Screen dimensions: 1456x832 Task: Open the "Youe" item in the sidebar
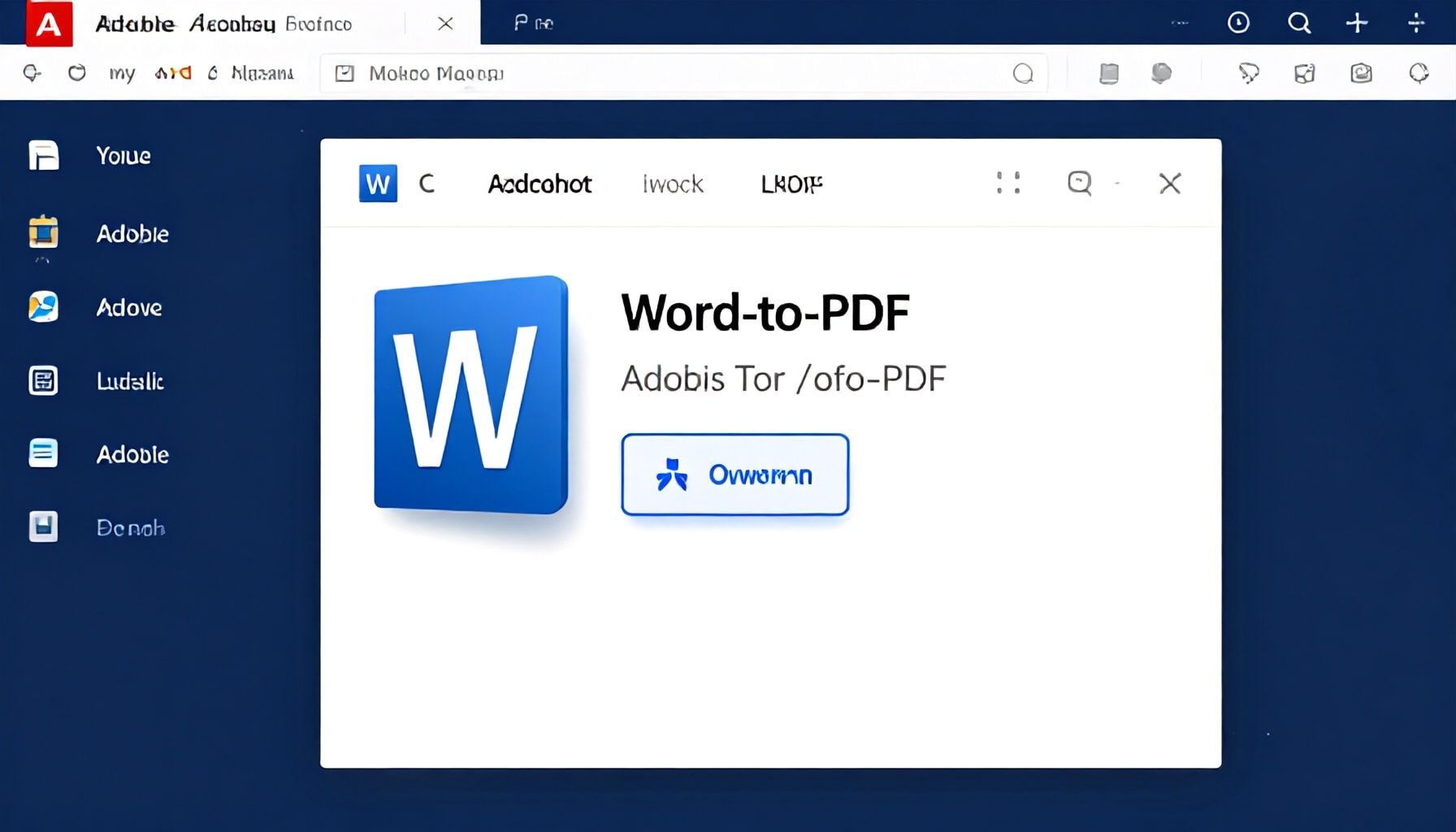point(90,155)
